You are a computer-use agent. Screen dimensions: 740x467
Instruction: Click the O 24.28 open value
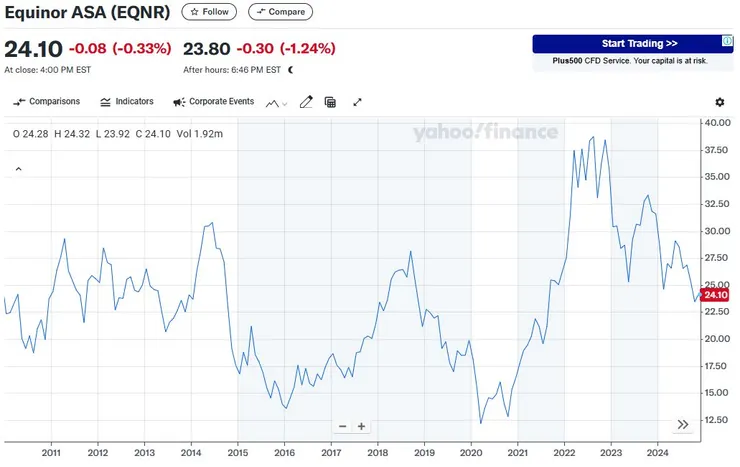31,134
